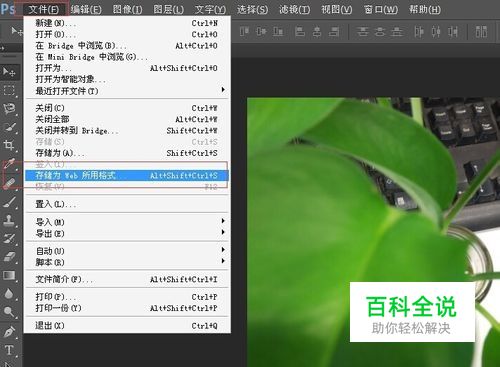Expand the 导出(E) submenu
Image resolution: width=500 pixels, height=367 pixels.
[128, 233]
